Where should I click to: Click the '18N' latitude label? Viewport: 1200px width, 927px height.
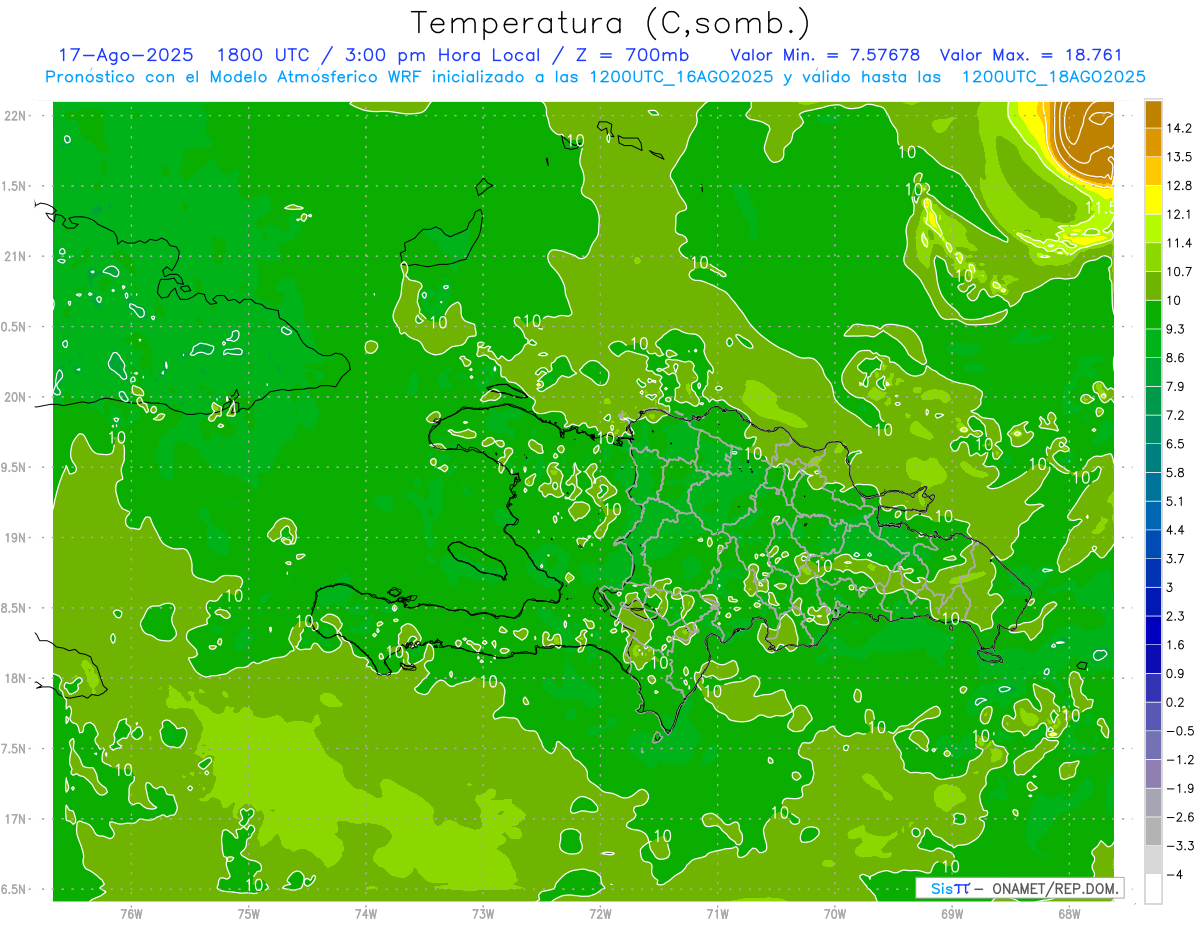[16, 679]
